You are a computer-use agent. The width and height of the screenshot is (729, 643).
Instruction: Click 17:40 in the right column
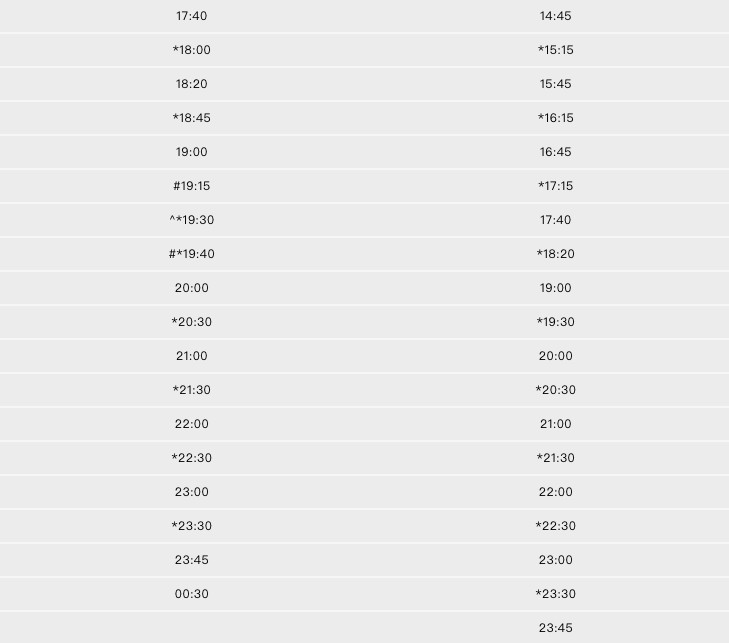[x=556, y=220]
